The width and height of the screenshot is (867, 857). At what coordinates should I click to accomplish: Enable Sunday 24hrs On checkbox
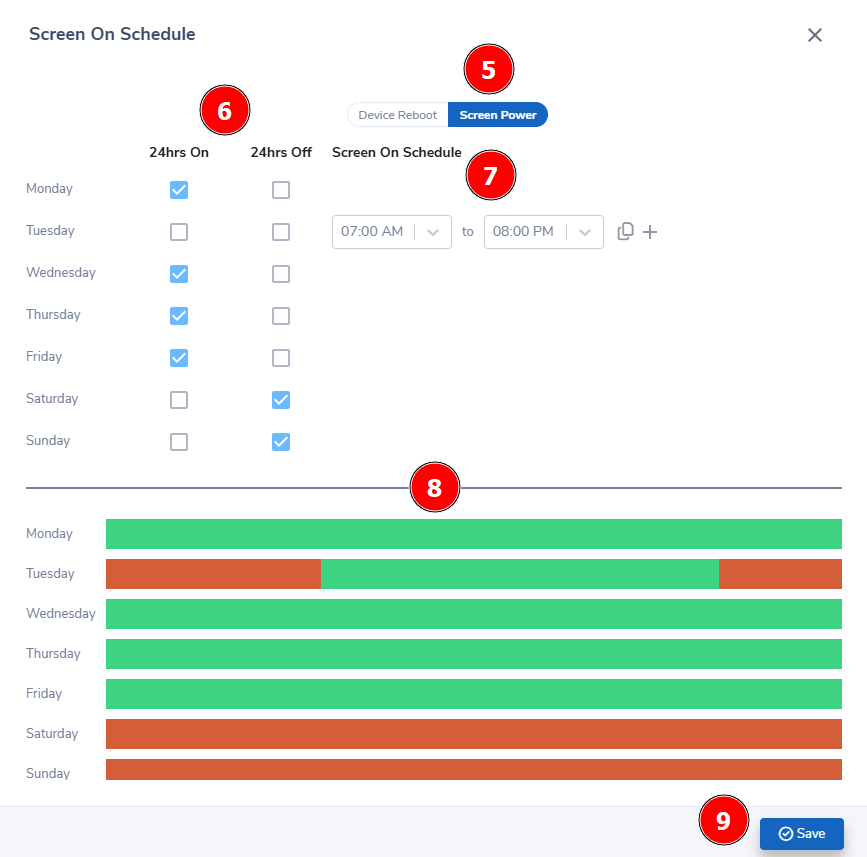pos(179,442)
